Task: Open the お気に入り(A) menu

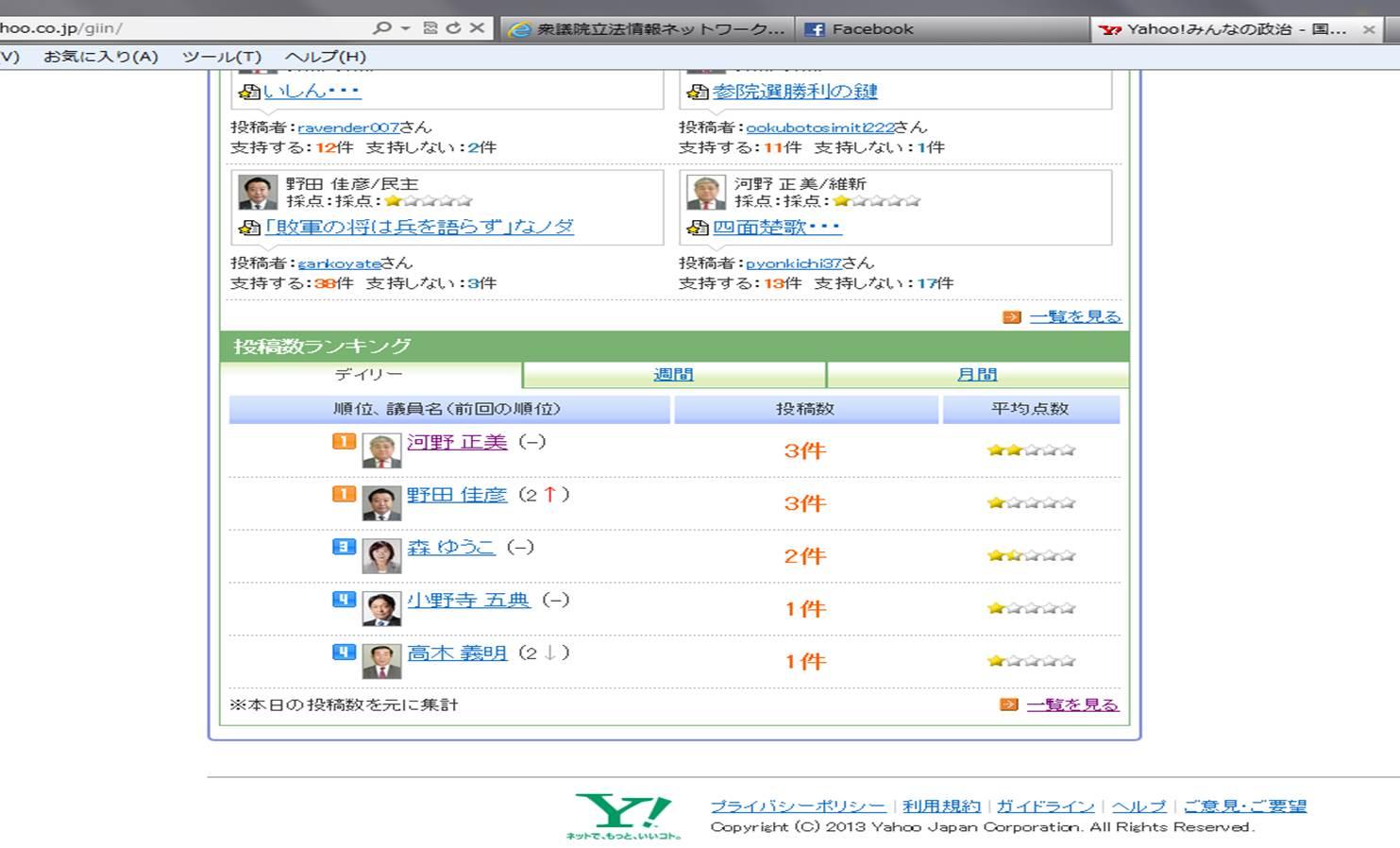Action: pos(101,57)
